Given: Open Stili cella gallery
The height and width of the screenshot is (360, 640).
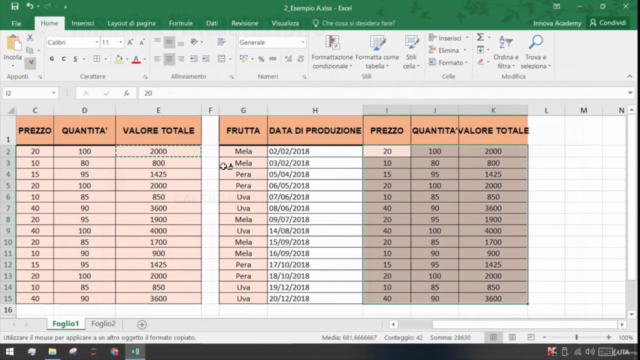Looking at the screenshot, I should click(x=411, y=52).
